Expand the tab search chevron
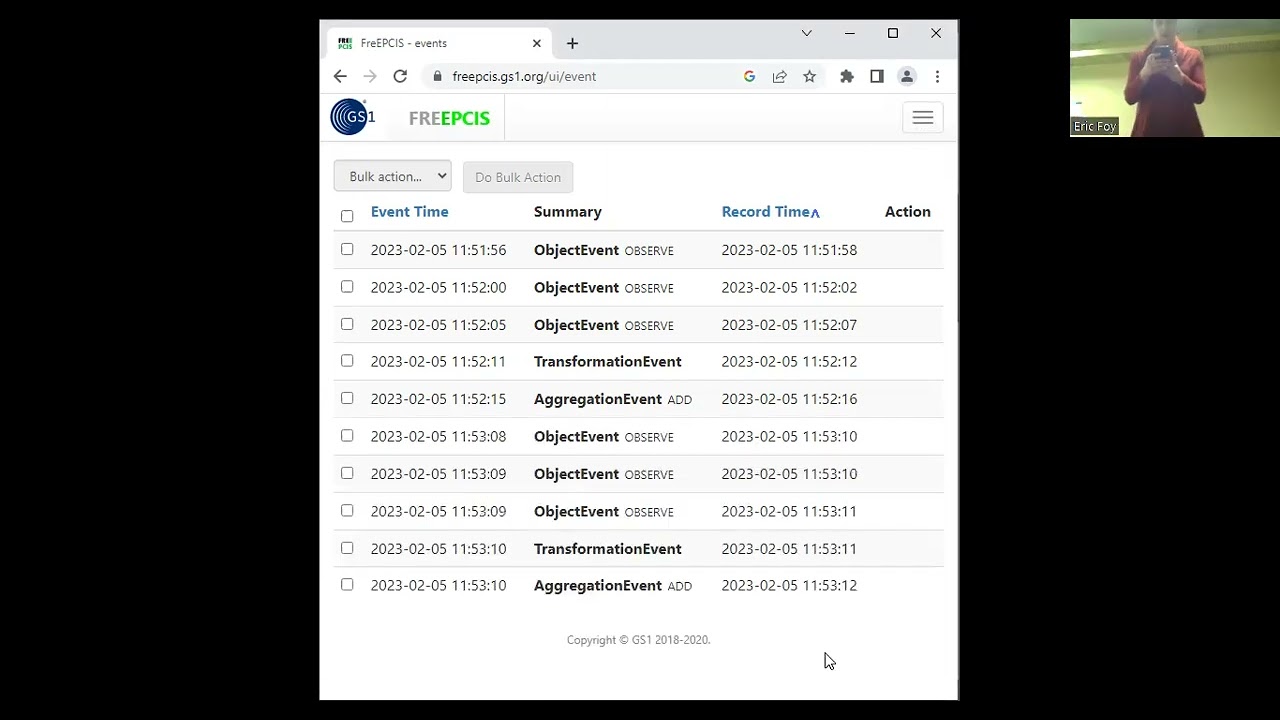 pos(806,33)
